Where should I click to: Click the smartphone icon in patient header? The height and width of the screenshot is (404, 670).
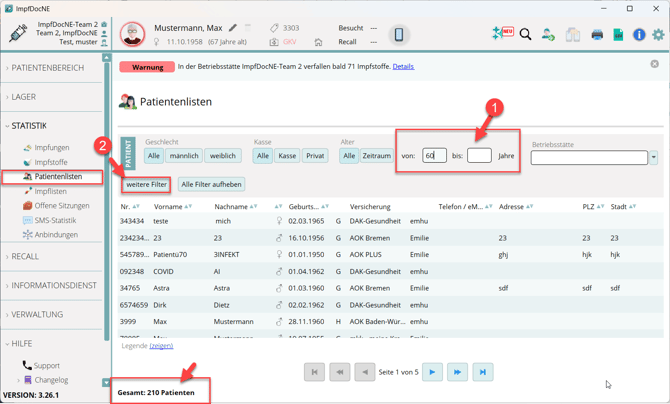pyautogui.click(x=398, y=35)
